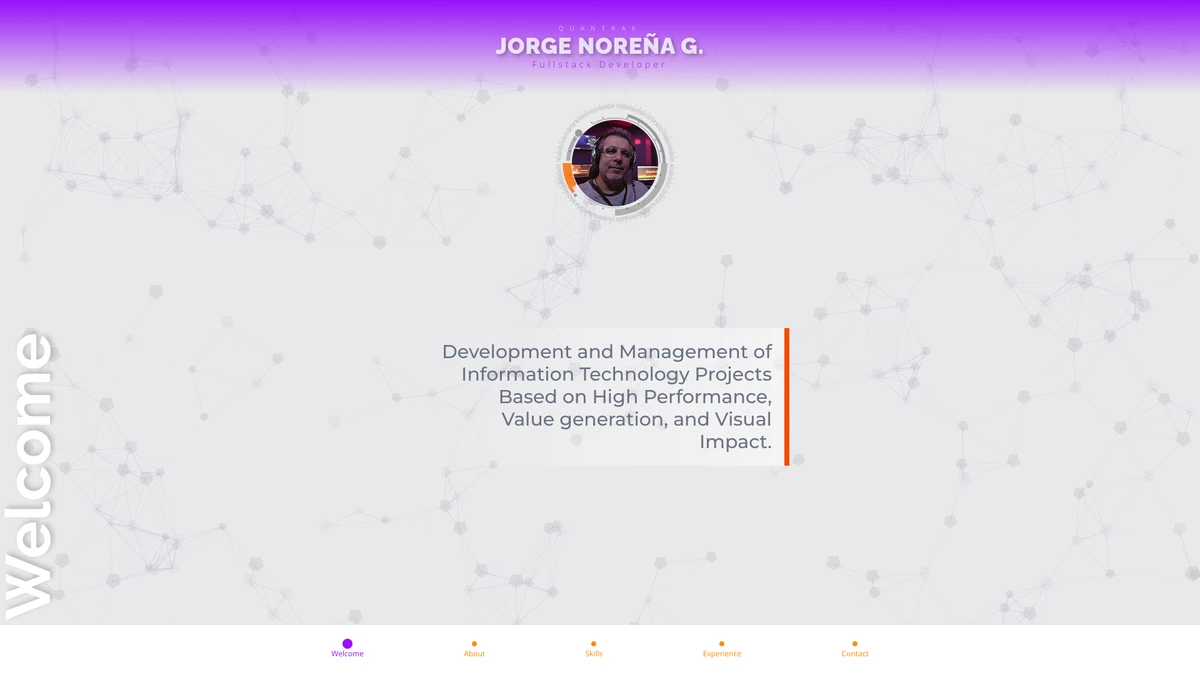Click the orange dot above Contact
This screenshot has height=675, width=1200.
(x=855, y=644)
